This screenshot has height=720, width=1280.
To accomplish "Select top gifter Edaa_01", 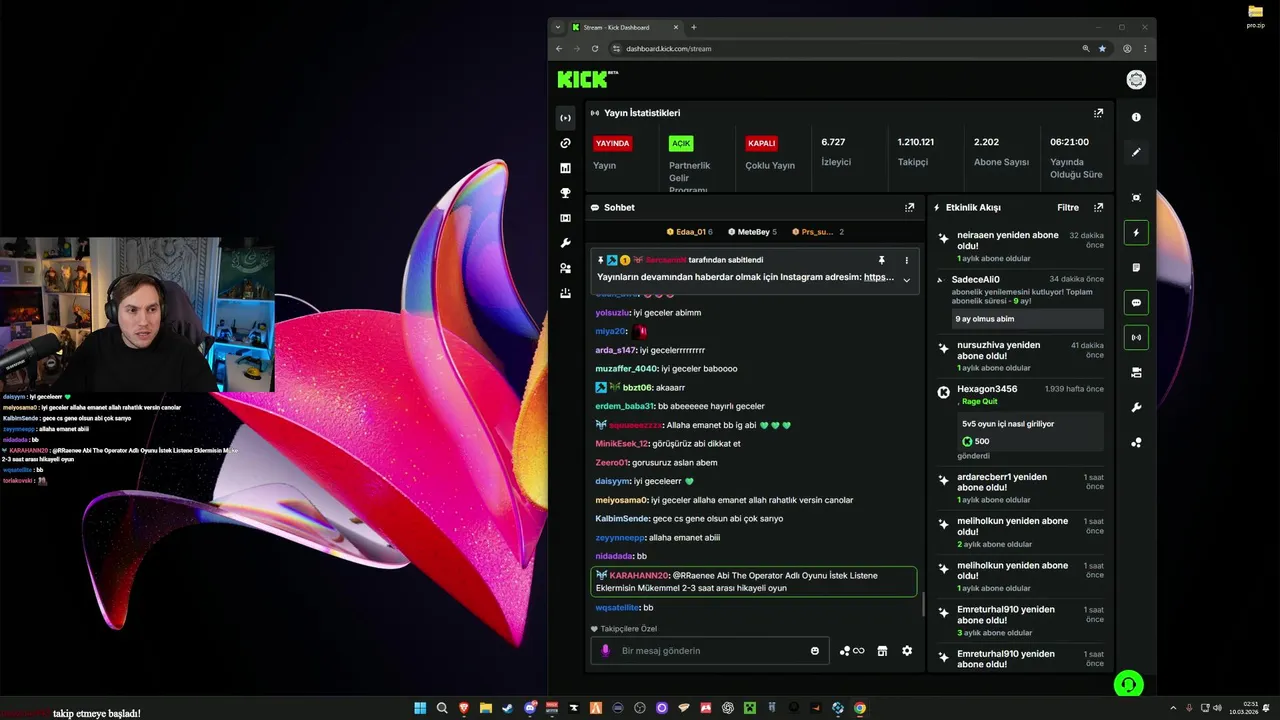I will pos(689,232).
